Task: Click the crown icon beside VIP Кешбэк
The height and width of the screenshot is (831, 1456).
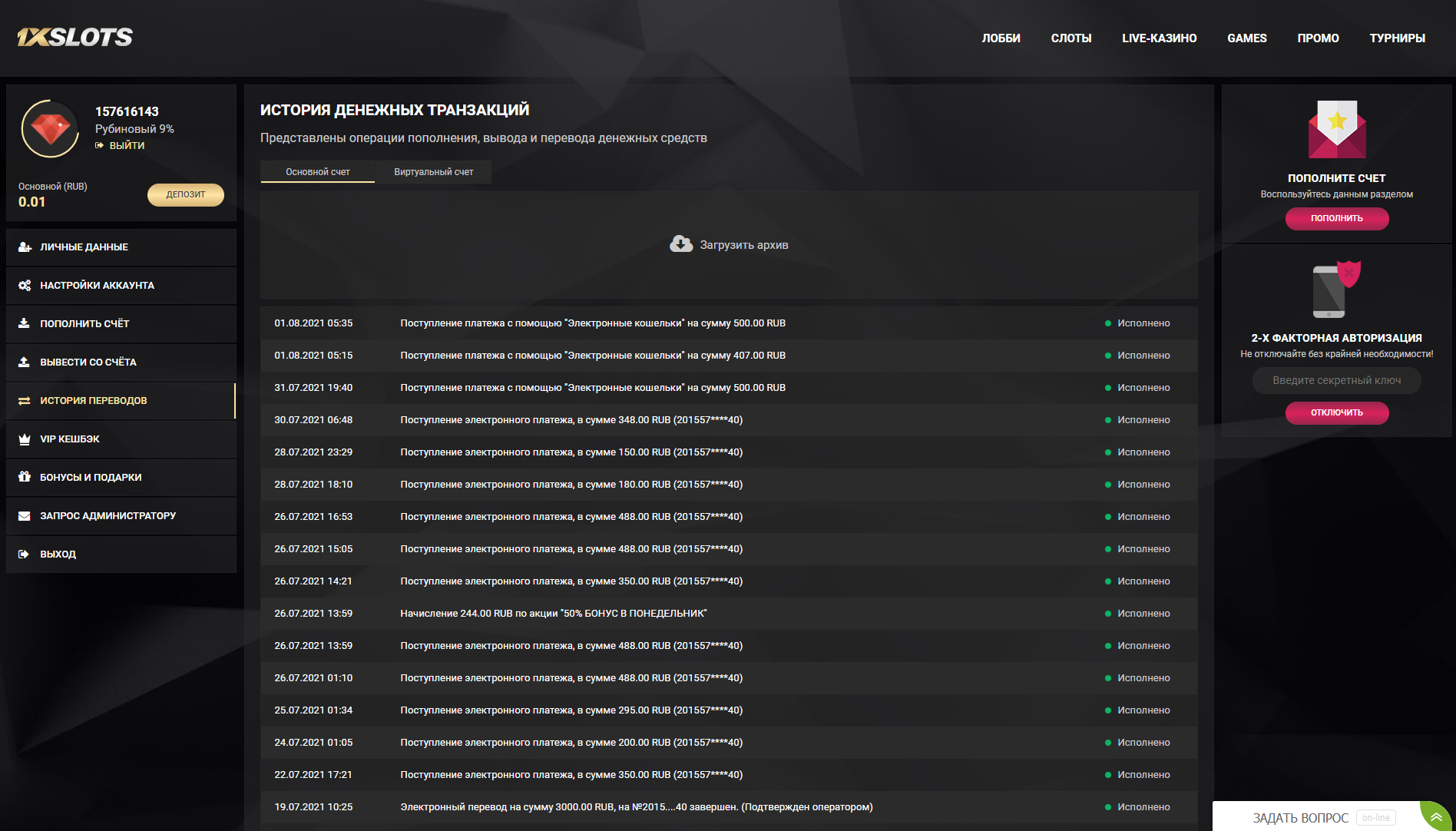Action: (25, 439)
